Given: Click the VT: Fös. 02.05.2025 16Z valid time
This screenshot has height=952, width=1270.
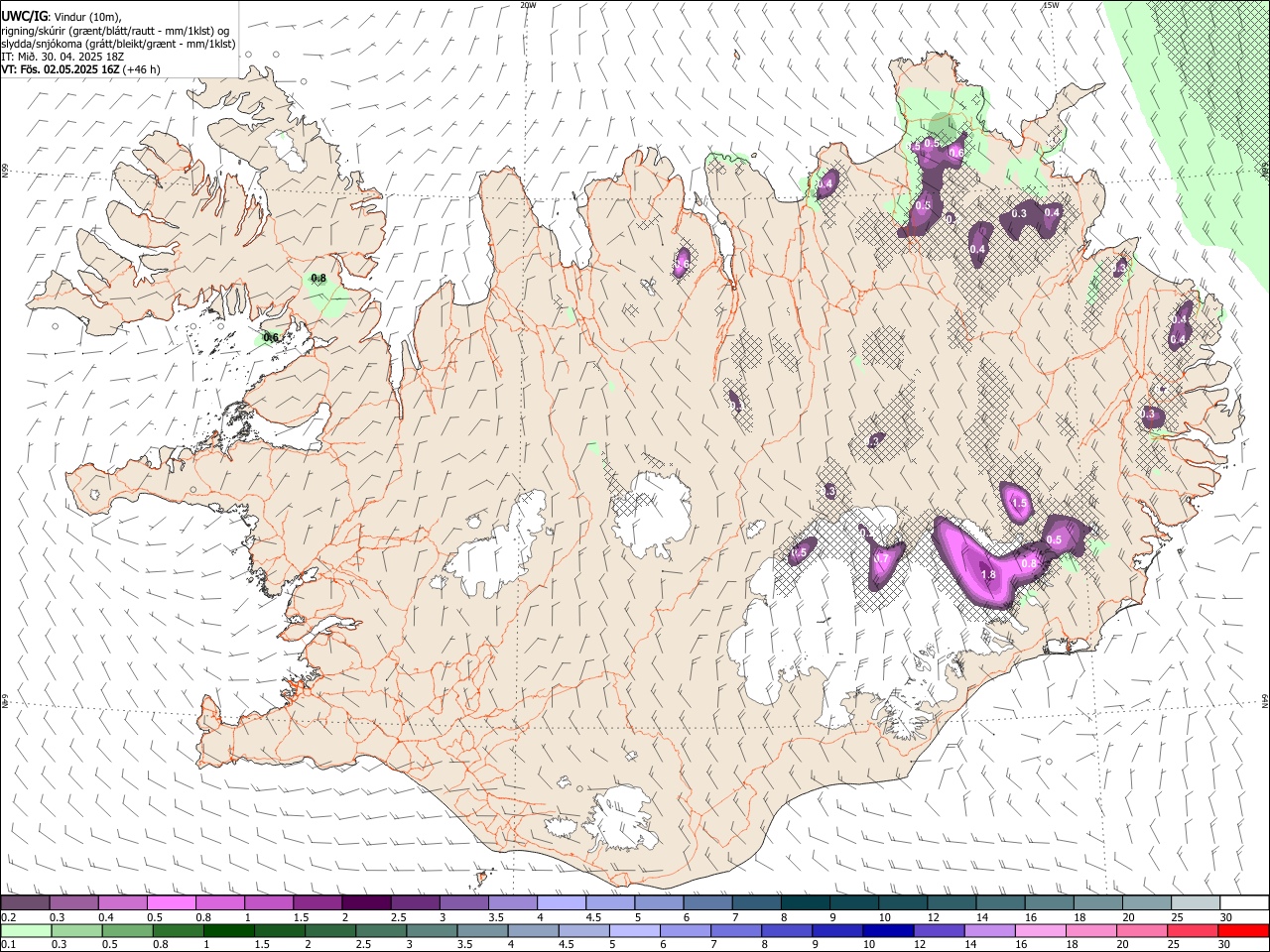Looking at the screenshot, I should tap(61, 69).
